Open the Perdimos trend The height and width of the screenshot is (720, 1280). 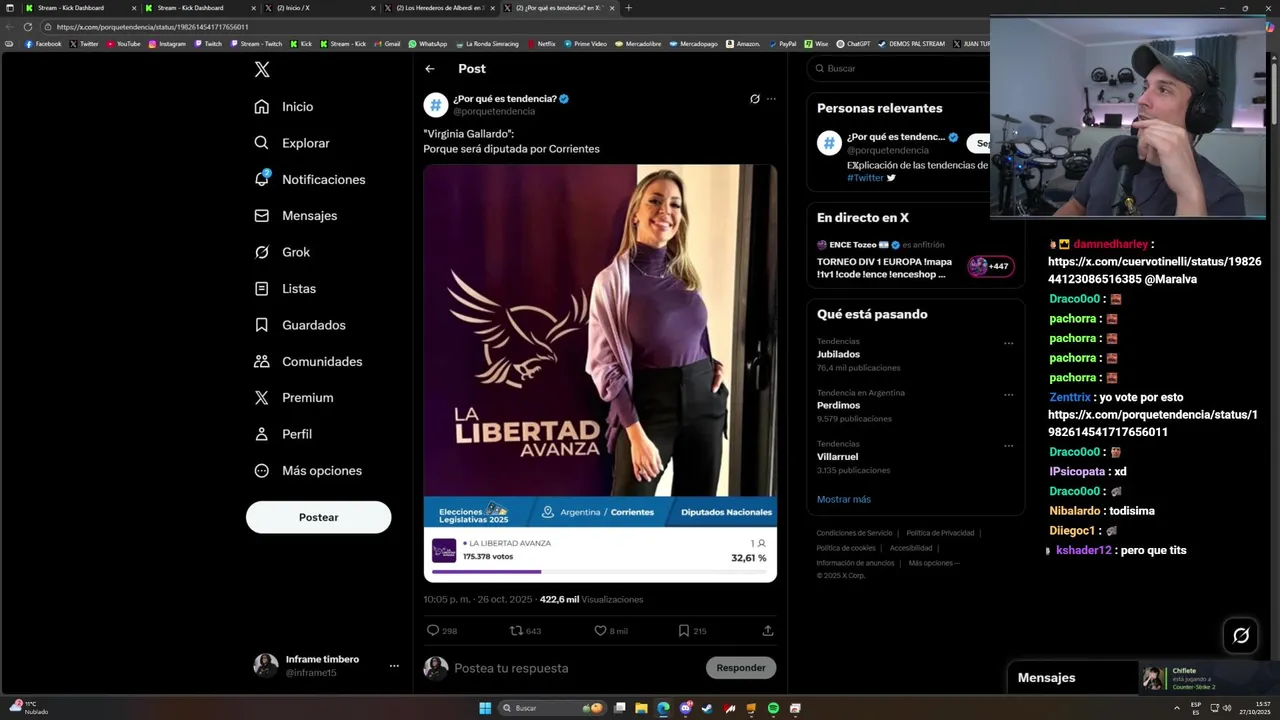click(838, 406)
